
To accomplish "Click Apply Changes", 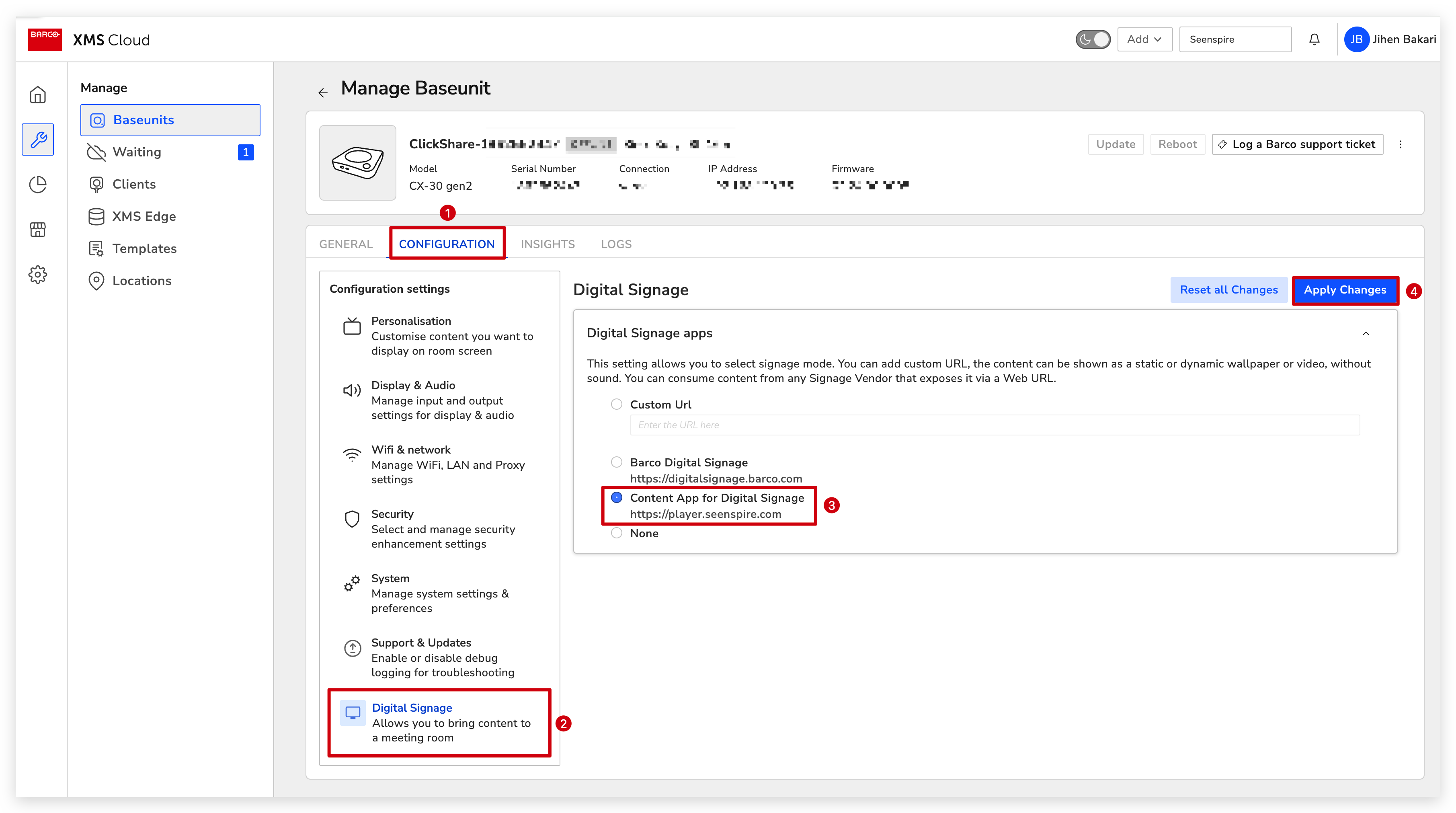I will click(1345, 290).
